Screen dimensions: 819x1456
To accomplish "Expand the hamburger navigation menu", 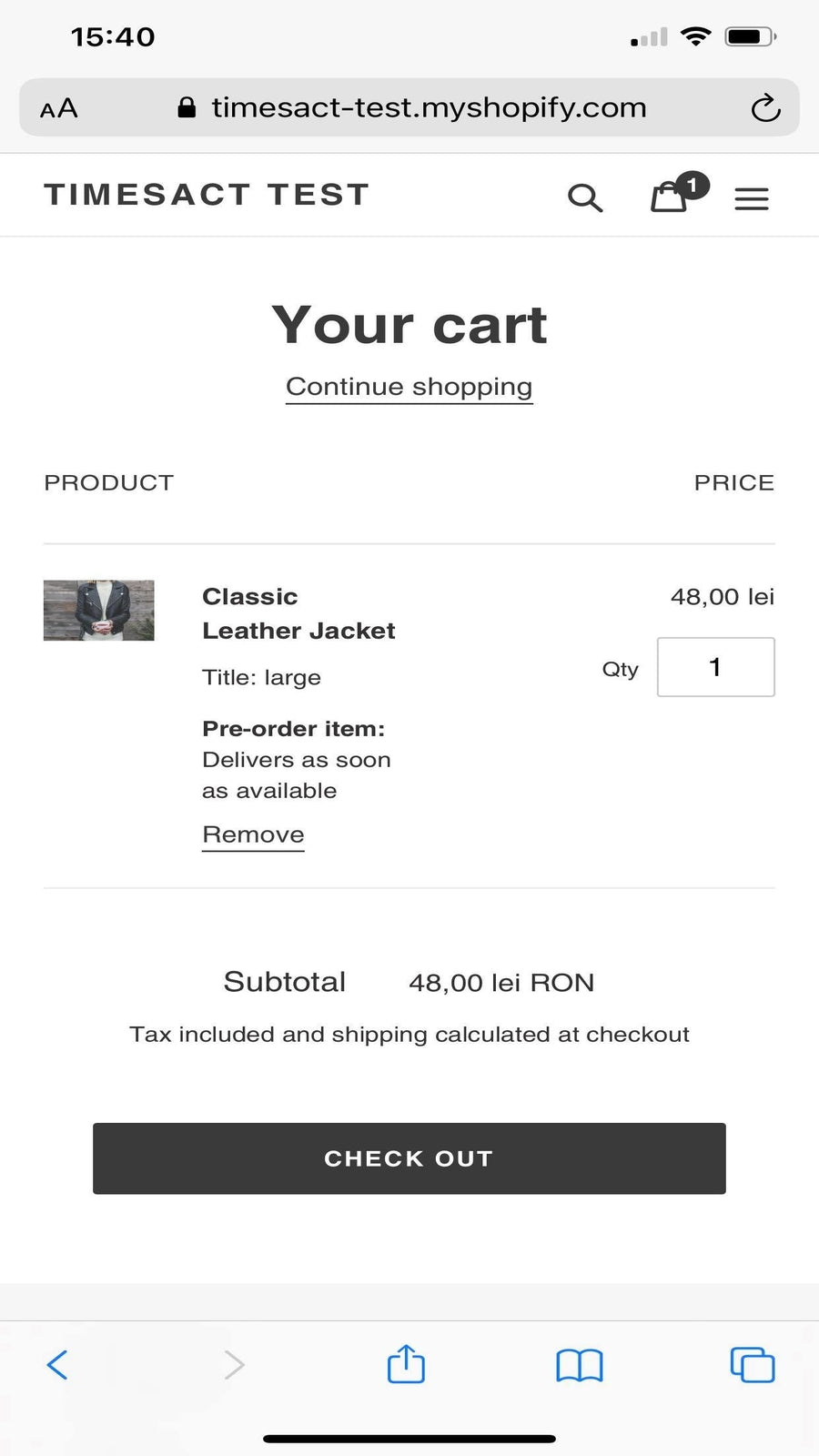I will (752, 198).
